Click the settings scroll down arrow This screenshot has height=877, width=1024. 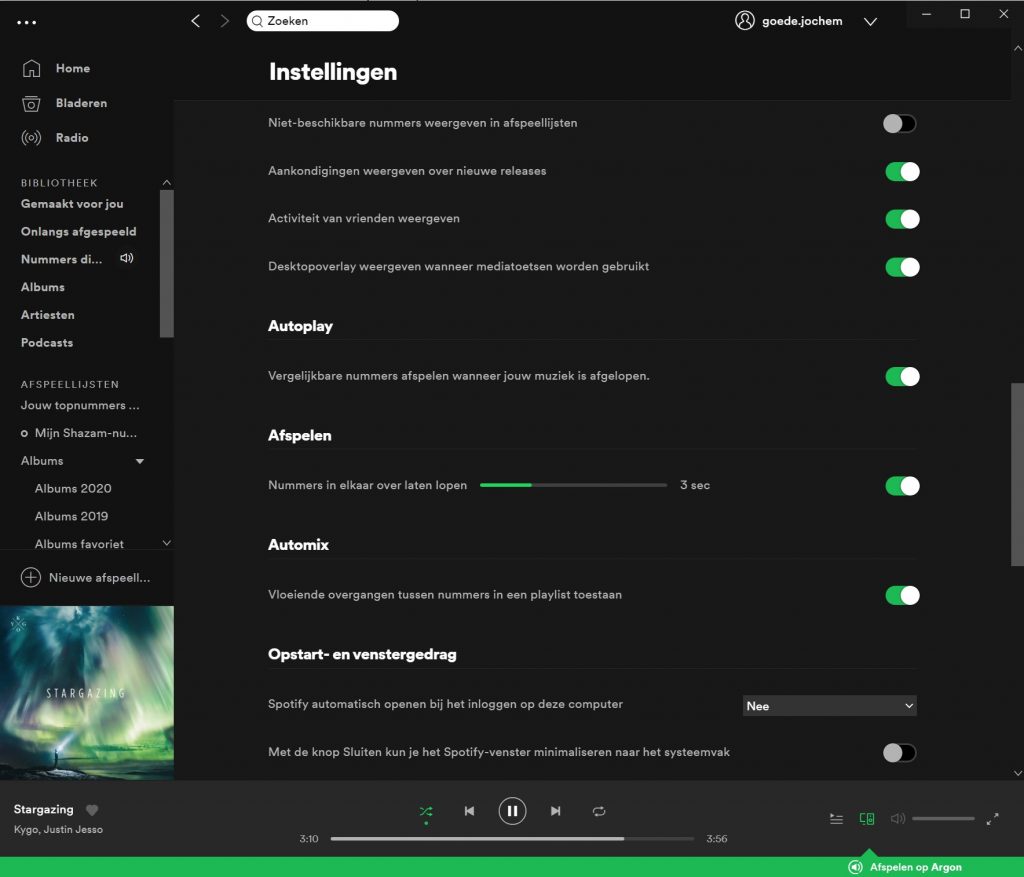coord(1017,773)
